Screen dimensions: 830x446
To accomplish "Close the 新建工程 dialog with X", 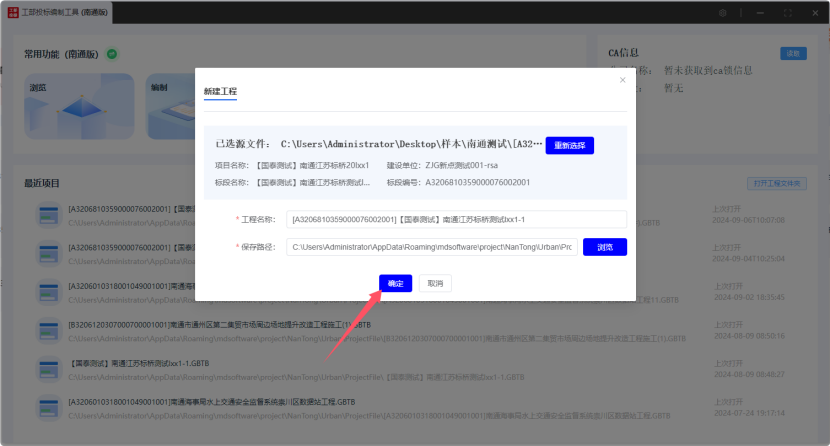I will (x=622, y=80).
